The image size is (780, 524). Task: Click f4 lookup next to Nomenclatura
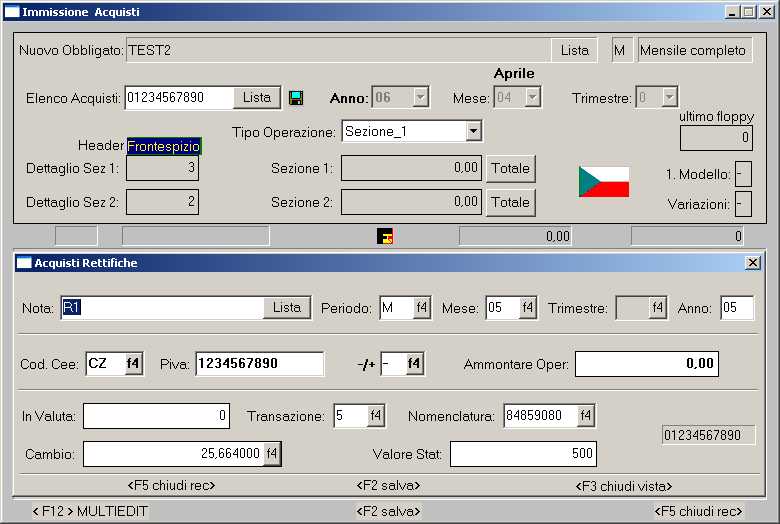586,416
